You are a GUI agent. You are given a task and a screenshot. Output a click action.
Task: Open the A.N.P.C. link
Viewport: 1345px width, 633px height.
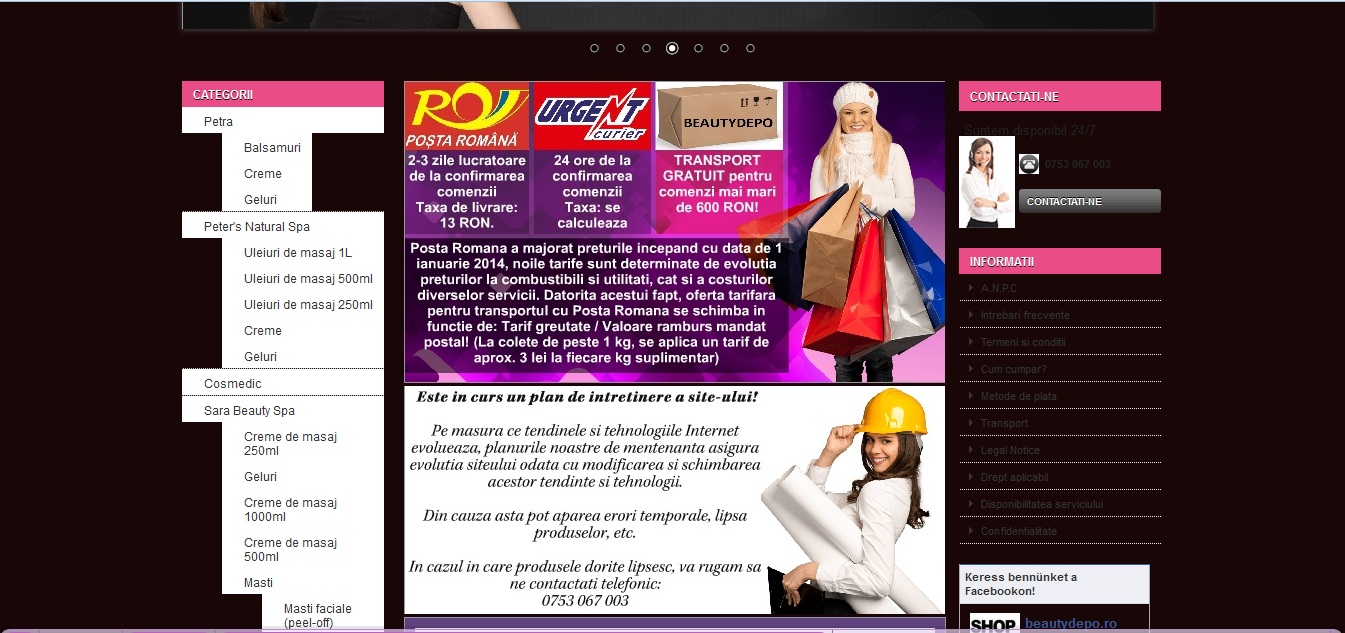999,288
